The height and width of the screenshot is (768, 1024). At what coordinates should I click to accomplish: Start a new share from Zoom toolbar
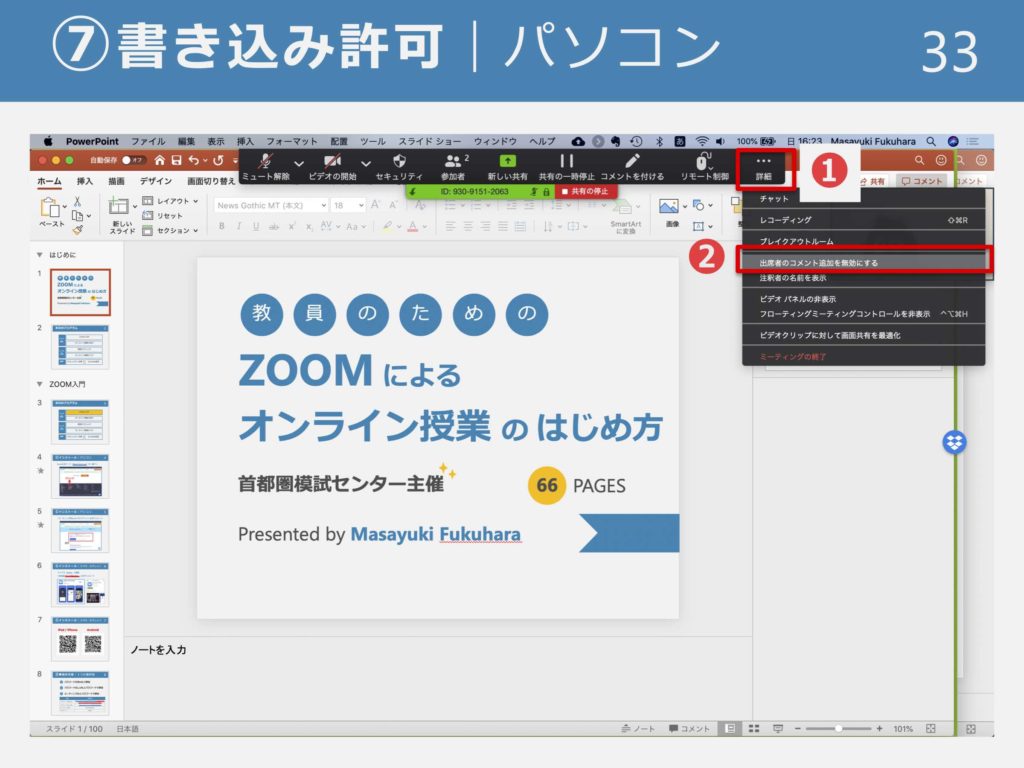[507, 167]
